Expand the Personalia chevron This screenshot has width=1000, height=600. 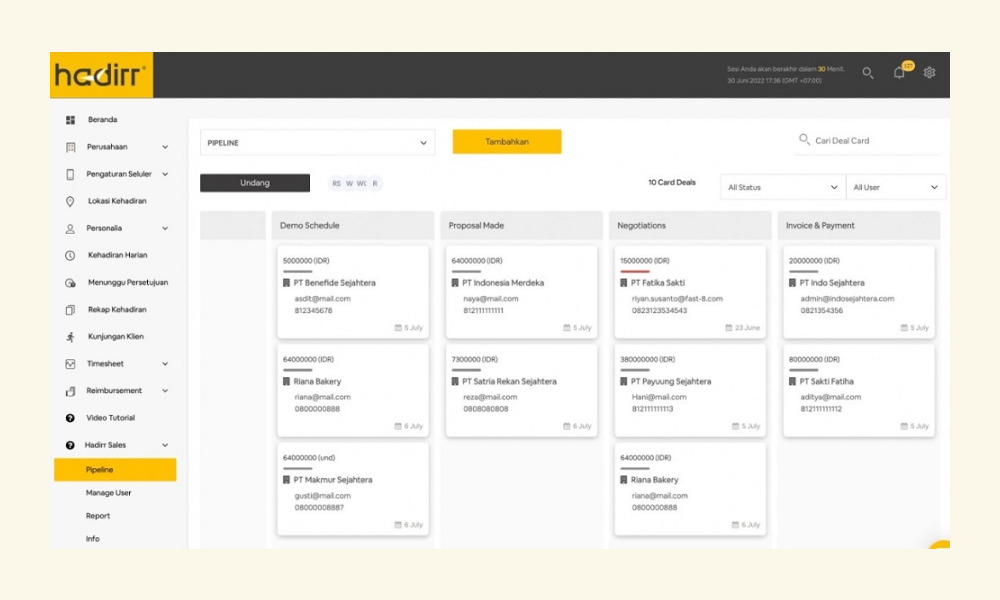click(165, 228)
